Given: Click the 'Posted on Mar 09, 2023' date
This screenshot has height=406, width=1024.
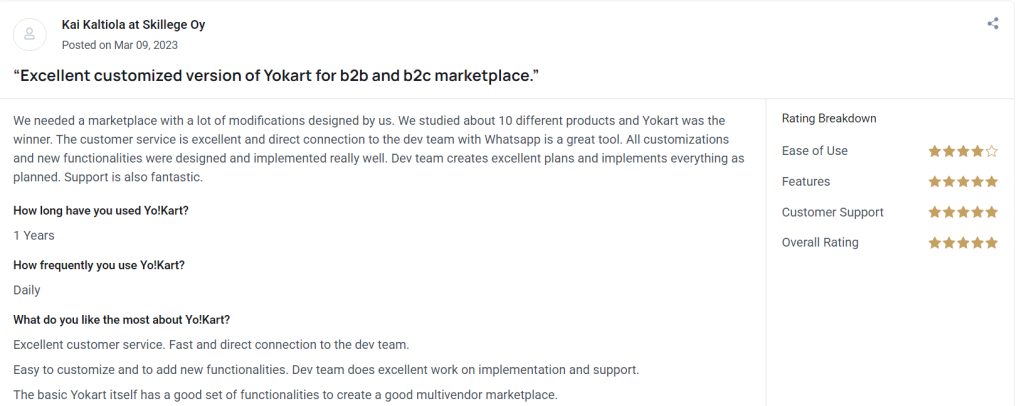Looking at the screenshot, I should [120, 45].
